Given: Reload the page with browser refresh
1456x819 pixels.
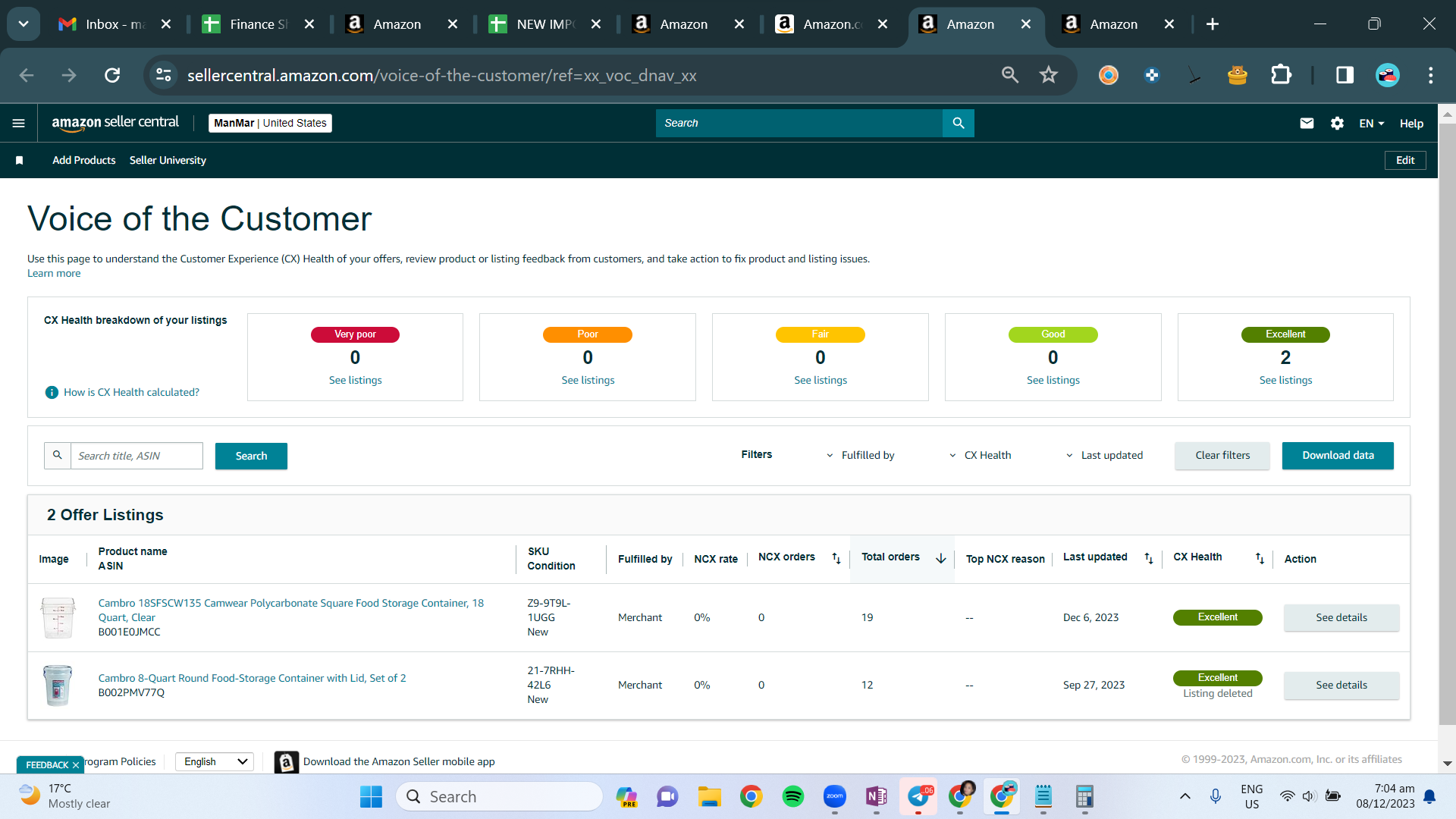Looking at the screenshot, I should point(112,75).
